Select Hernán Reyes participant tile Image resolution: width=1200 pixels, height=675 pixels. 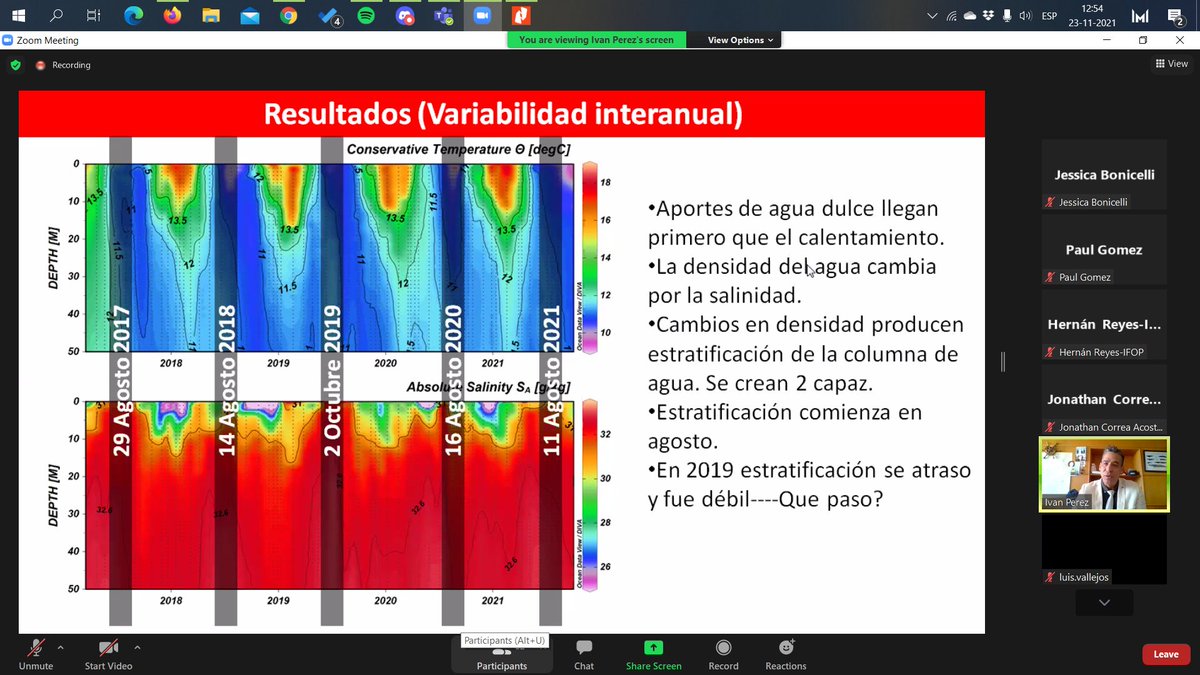(x=1104, y=325)
